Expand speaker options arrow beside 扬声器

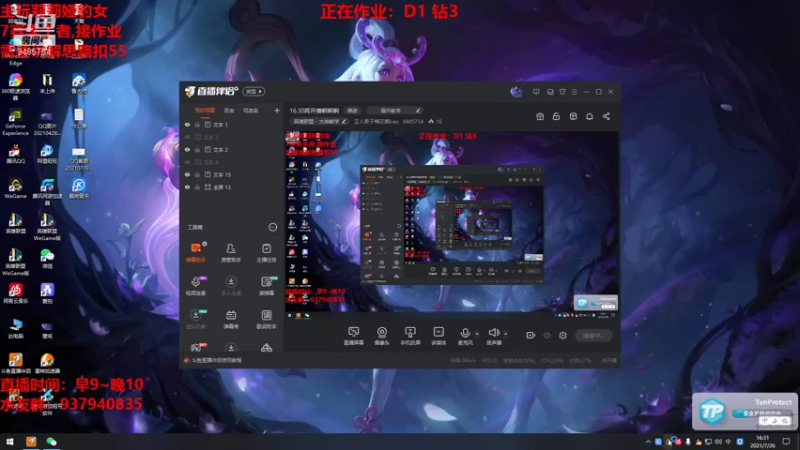506,334
